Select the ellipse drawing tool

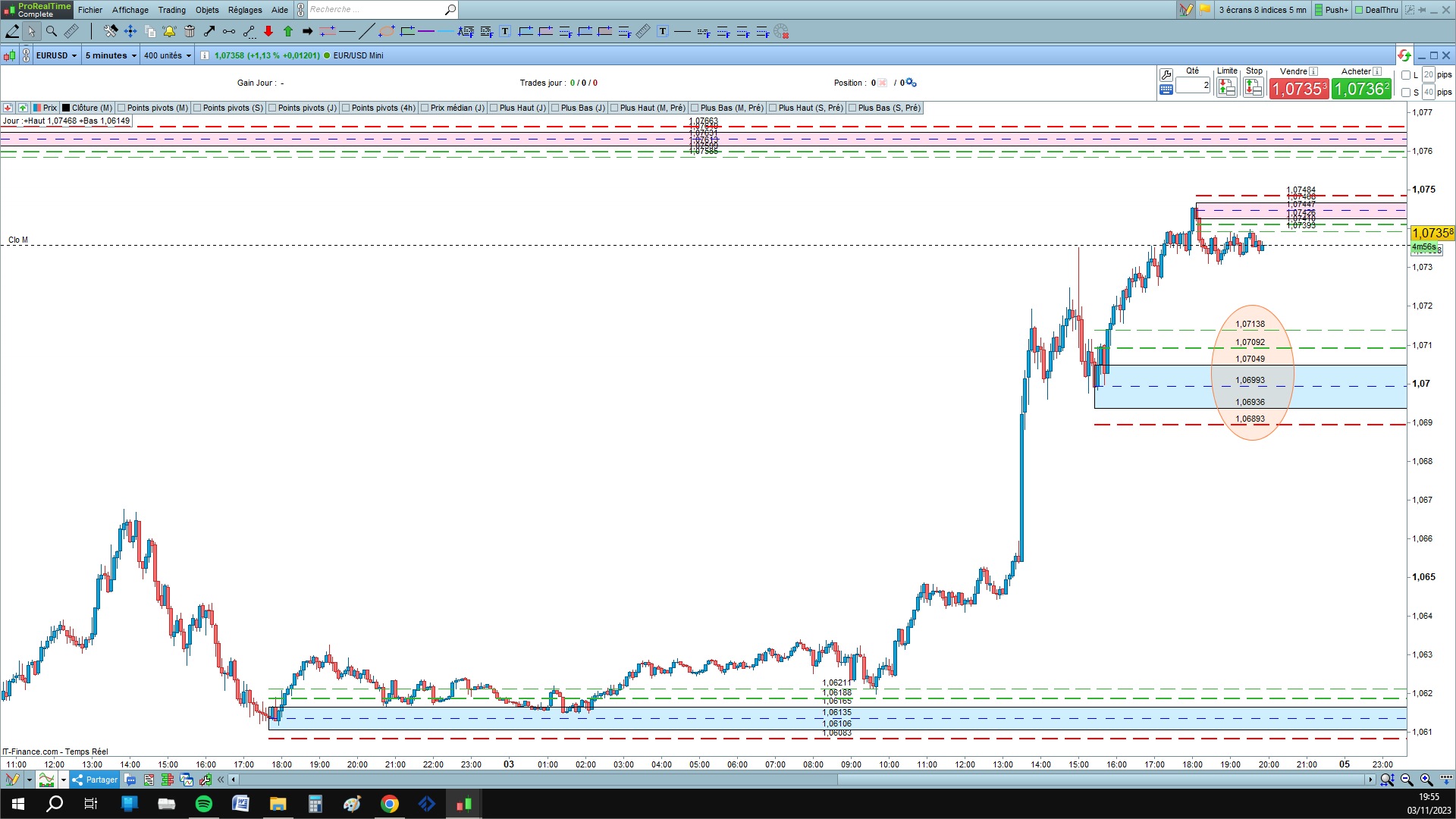click(387, 31)
